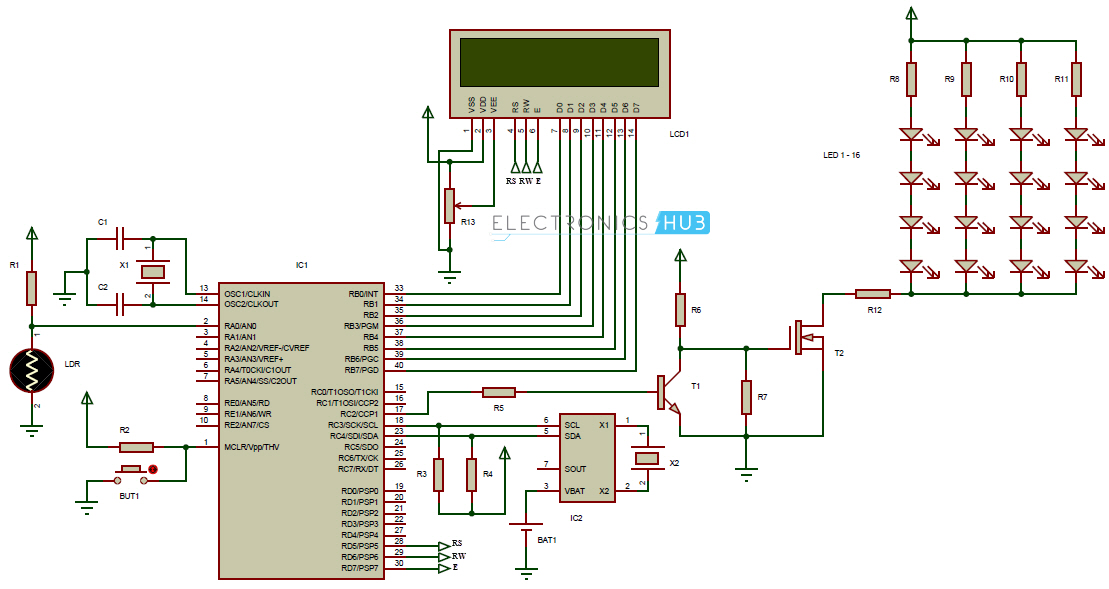The width and height of the screenshot is (1109, 589).
Task: Click the RW terminal arrow at RD6/PSP6
Action: click(444, 556)
